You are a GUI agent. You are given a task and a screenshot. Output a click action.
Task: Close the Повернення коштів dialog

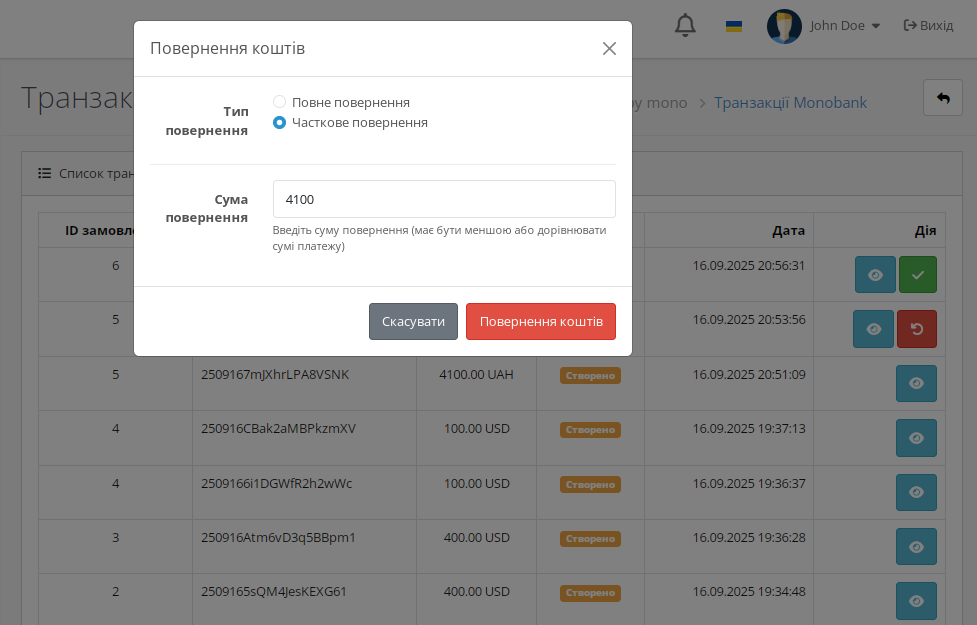tap(609, 49)
